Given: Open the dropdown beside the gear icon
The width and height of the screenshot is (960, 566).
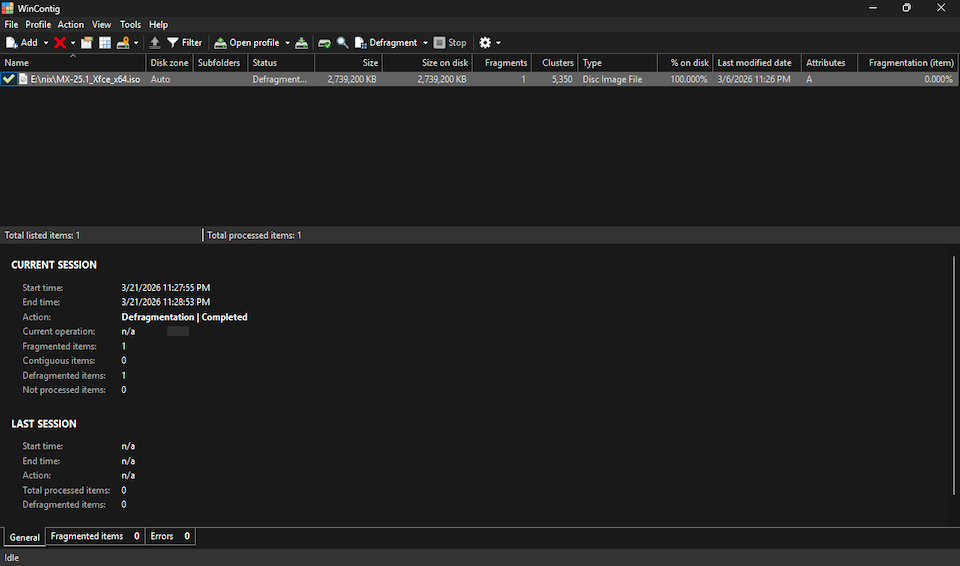Looking at the screenshot, I should (498, 43).
